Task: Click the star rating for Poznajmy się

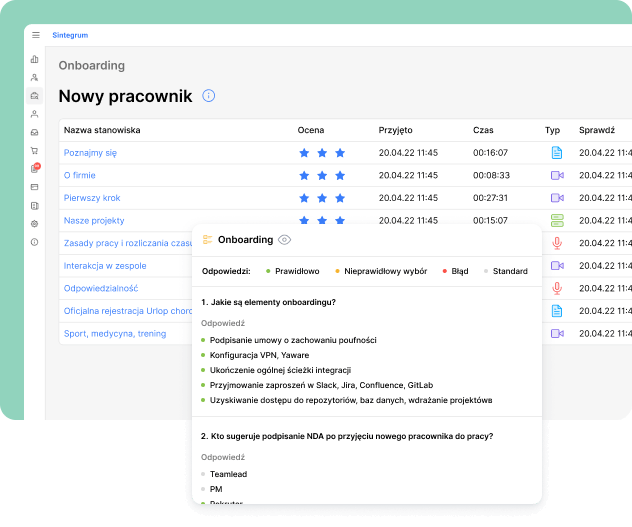Action: coord(322,153)
